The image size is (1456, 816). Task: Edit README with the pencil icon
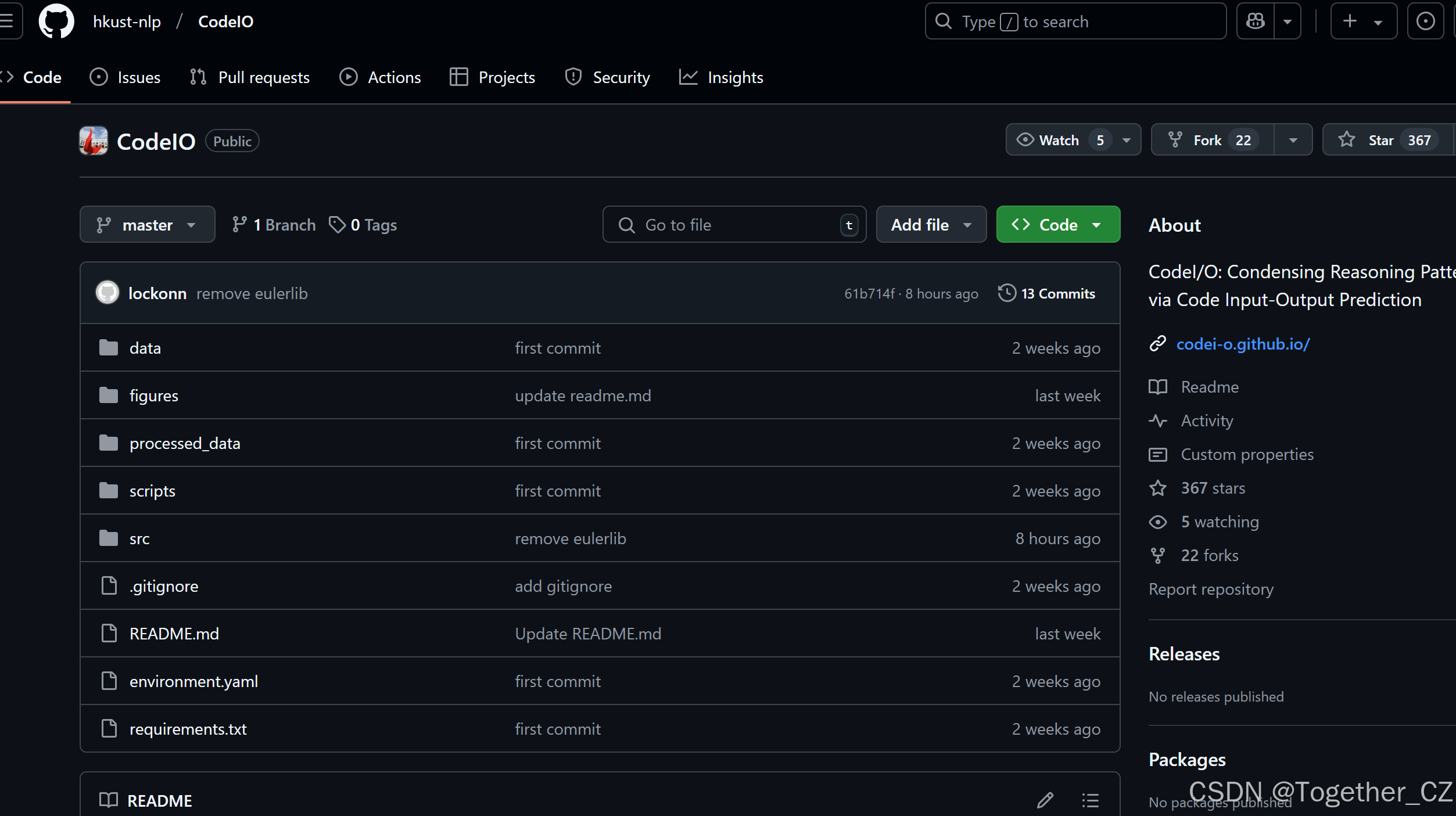click(x=1045, y=800)
